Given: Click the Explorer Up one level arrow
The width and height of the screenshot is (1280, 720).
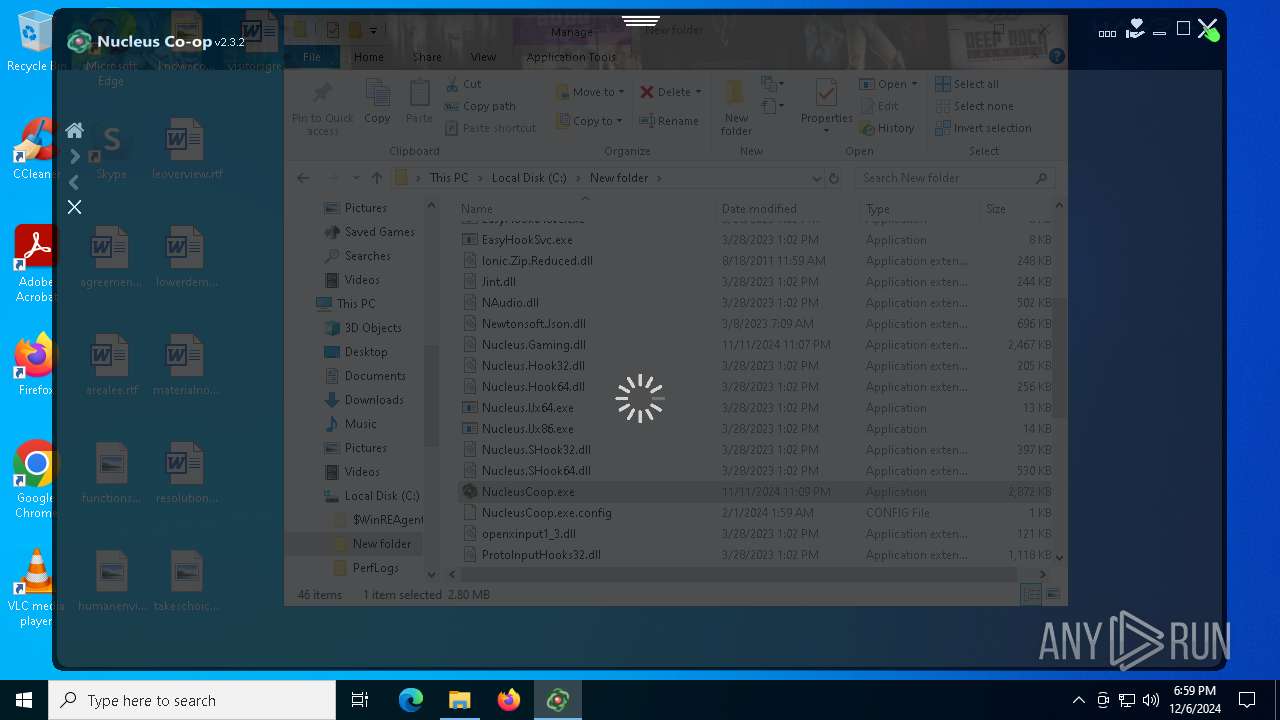Looking at the screenshot, I should pos(376,178).
